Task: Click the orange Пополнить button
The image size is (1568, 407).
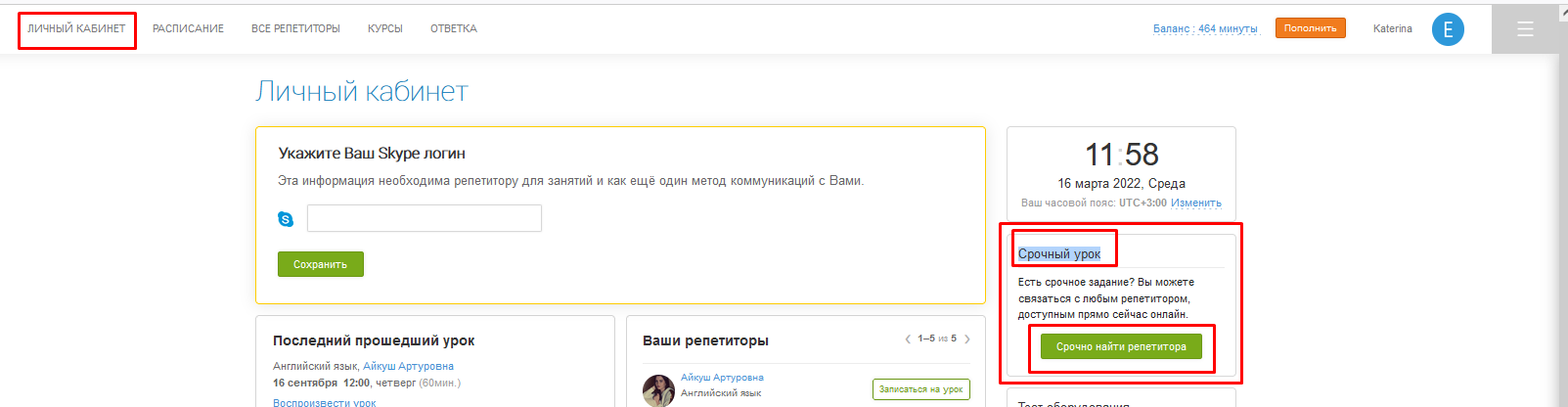Action: pos(1311,28)
